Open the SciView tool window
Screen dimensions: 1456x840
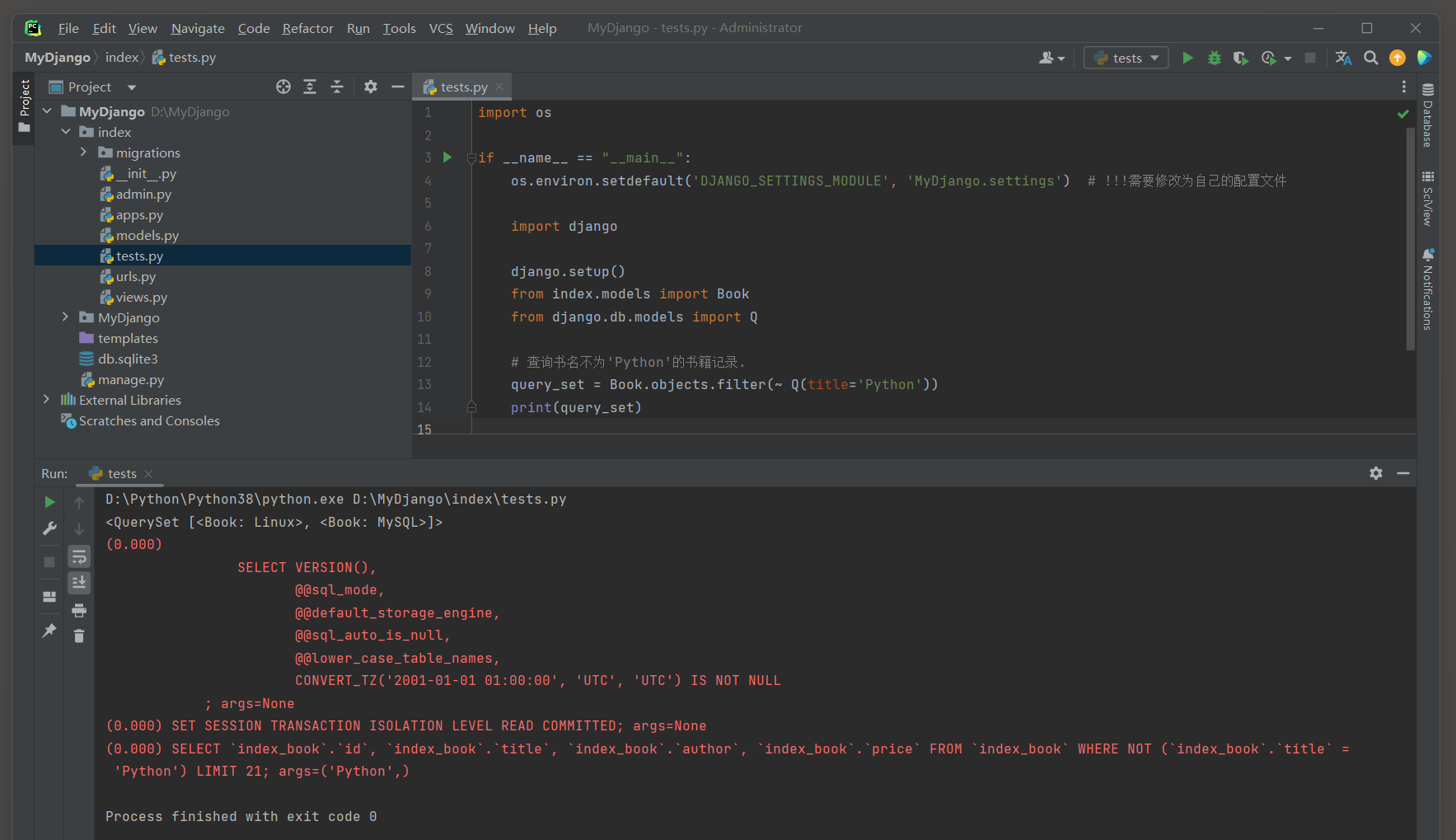pos(1428,198)
